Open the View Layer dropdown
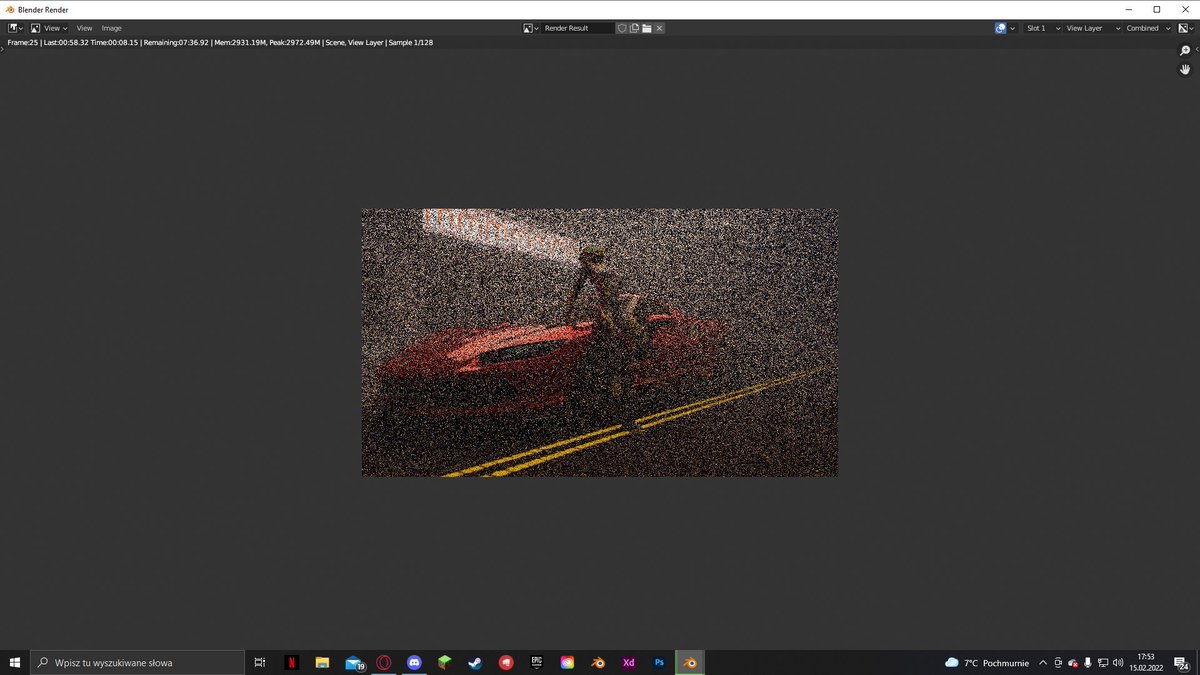Viewport: 1200px width, 675px height. [1093, 28]
